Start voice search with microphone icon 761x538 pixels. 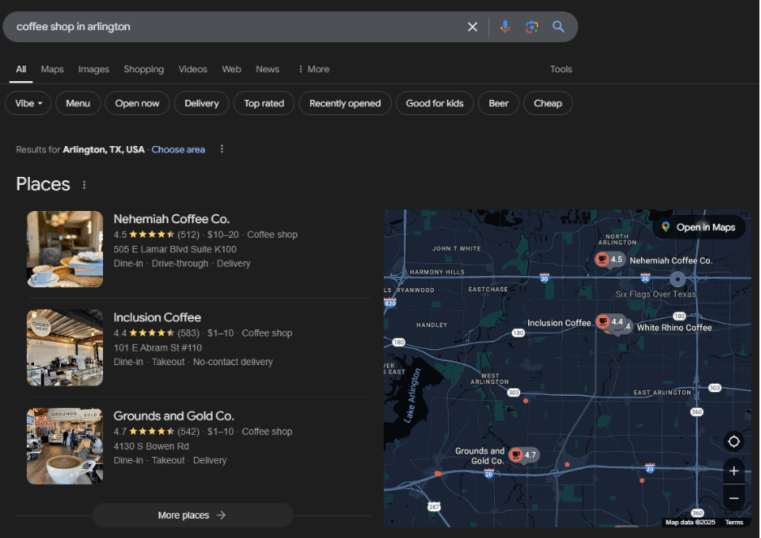click(505, 27)
